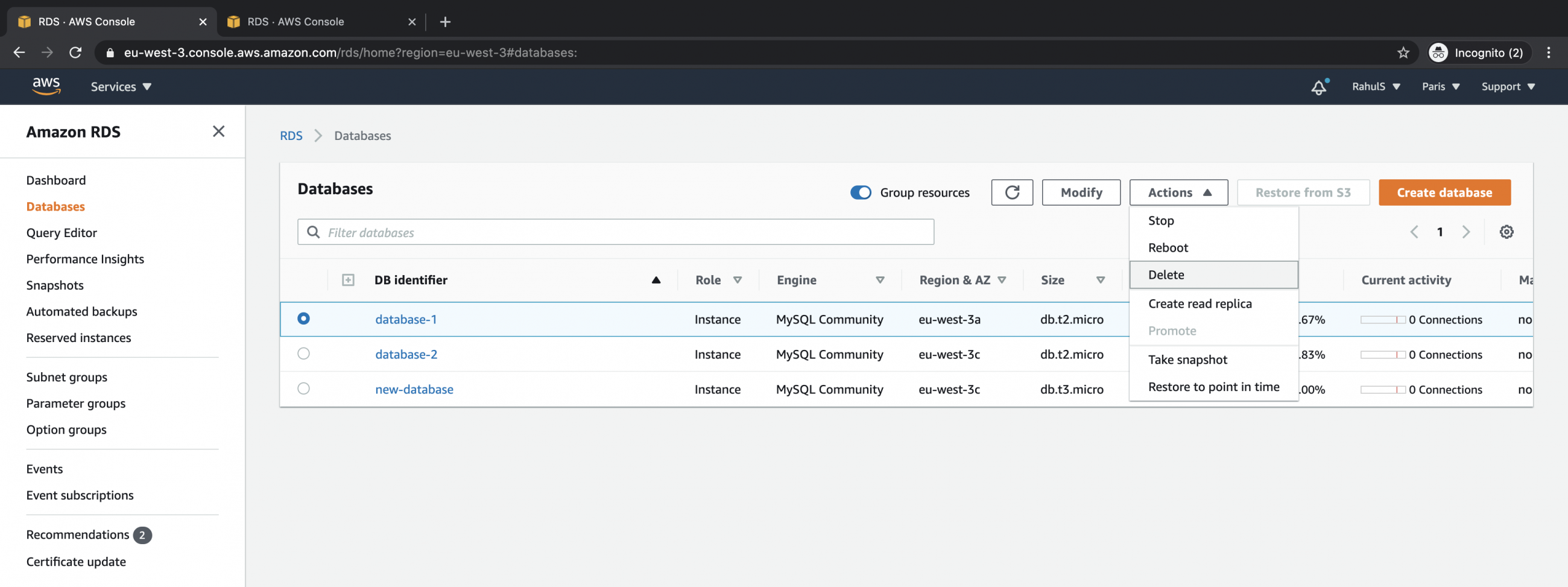
Task: Expand the DB identifier column using plus icon
Action: (x=348, y=280)
